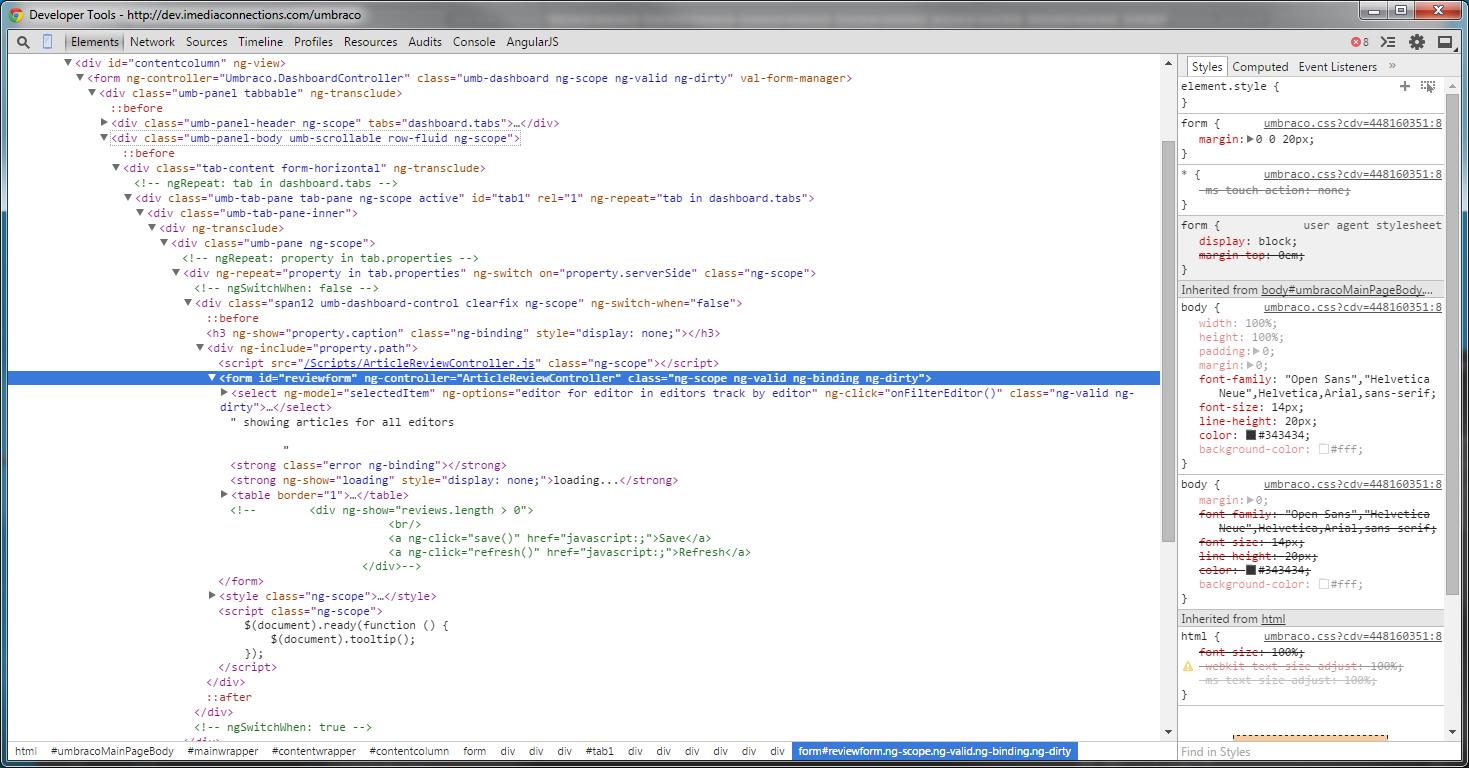Click the #343434 color swatch in first body rule

tap(1250, 435)
